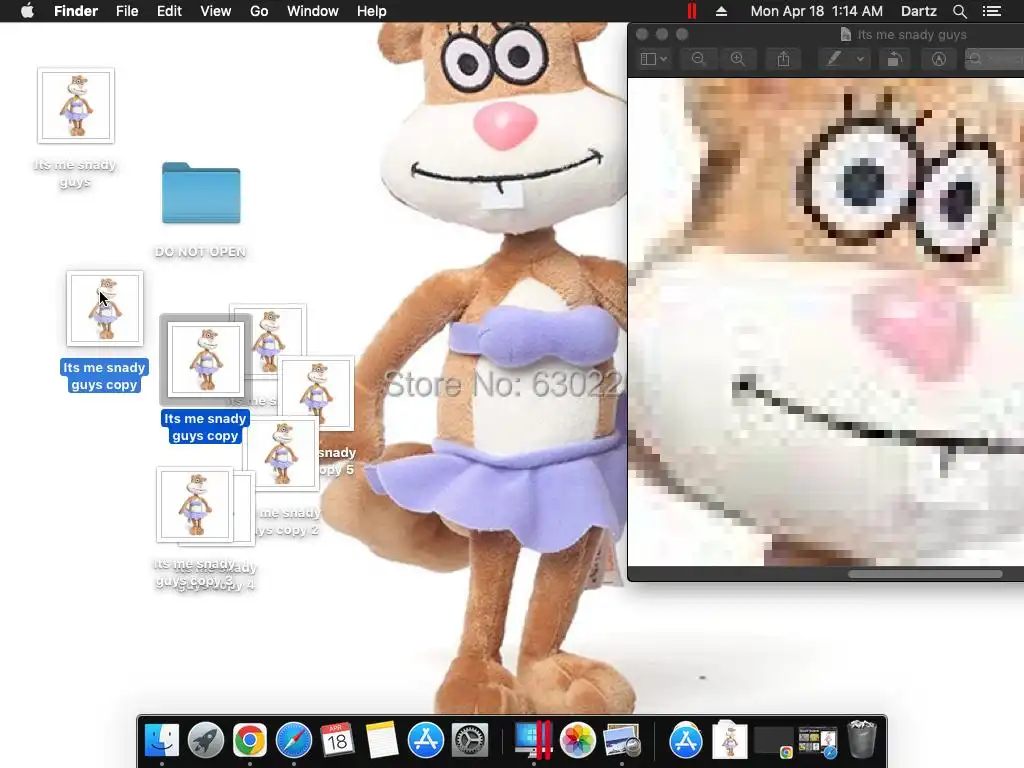Open Notes from the Dock
This screenshot has height=768, width=1024.
click(x=381, y=740)
